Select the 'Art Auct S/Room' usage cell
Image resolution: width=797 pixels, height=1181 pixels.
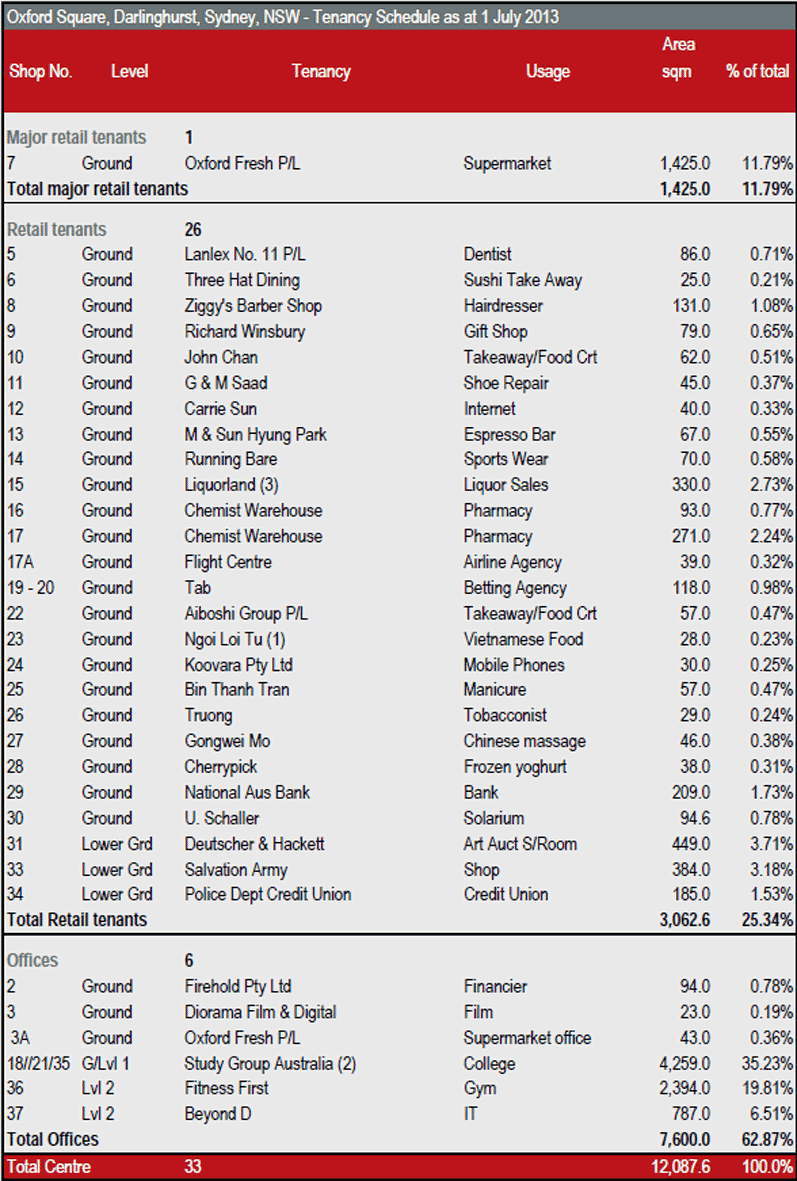point(520,844)
